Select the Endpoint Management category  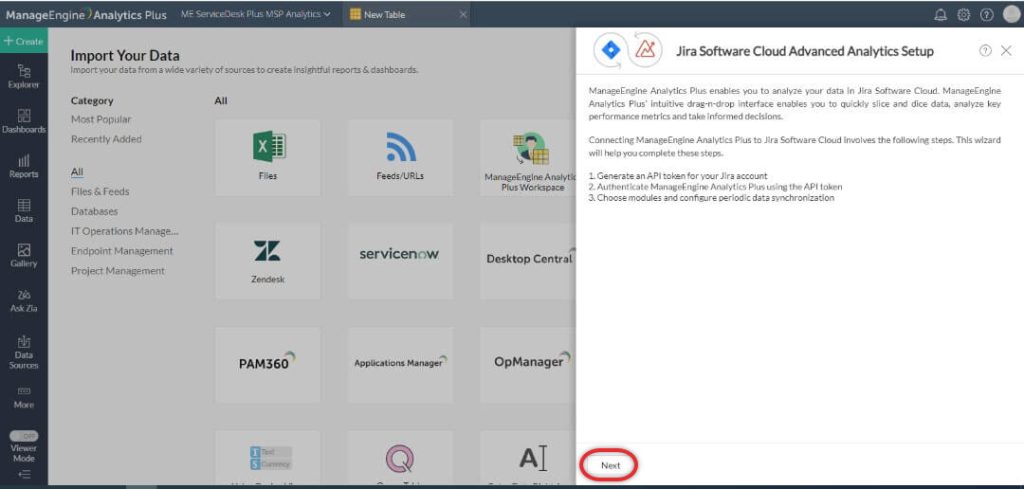[122, 251]
